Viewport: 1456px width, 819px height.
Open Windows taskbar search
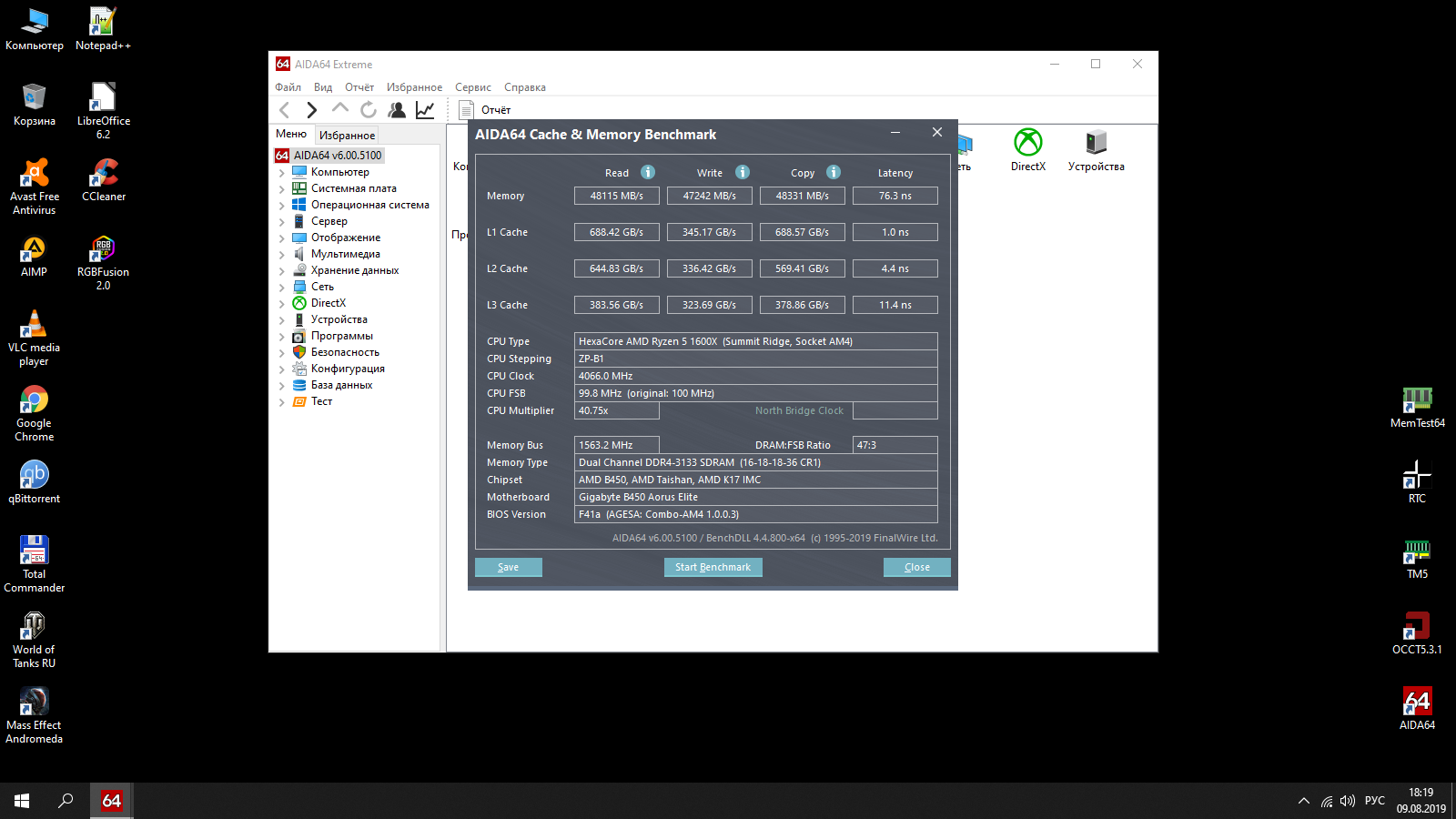pos(66,801)
